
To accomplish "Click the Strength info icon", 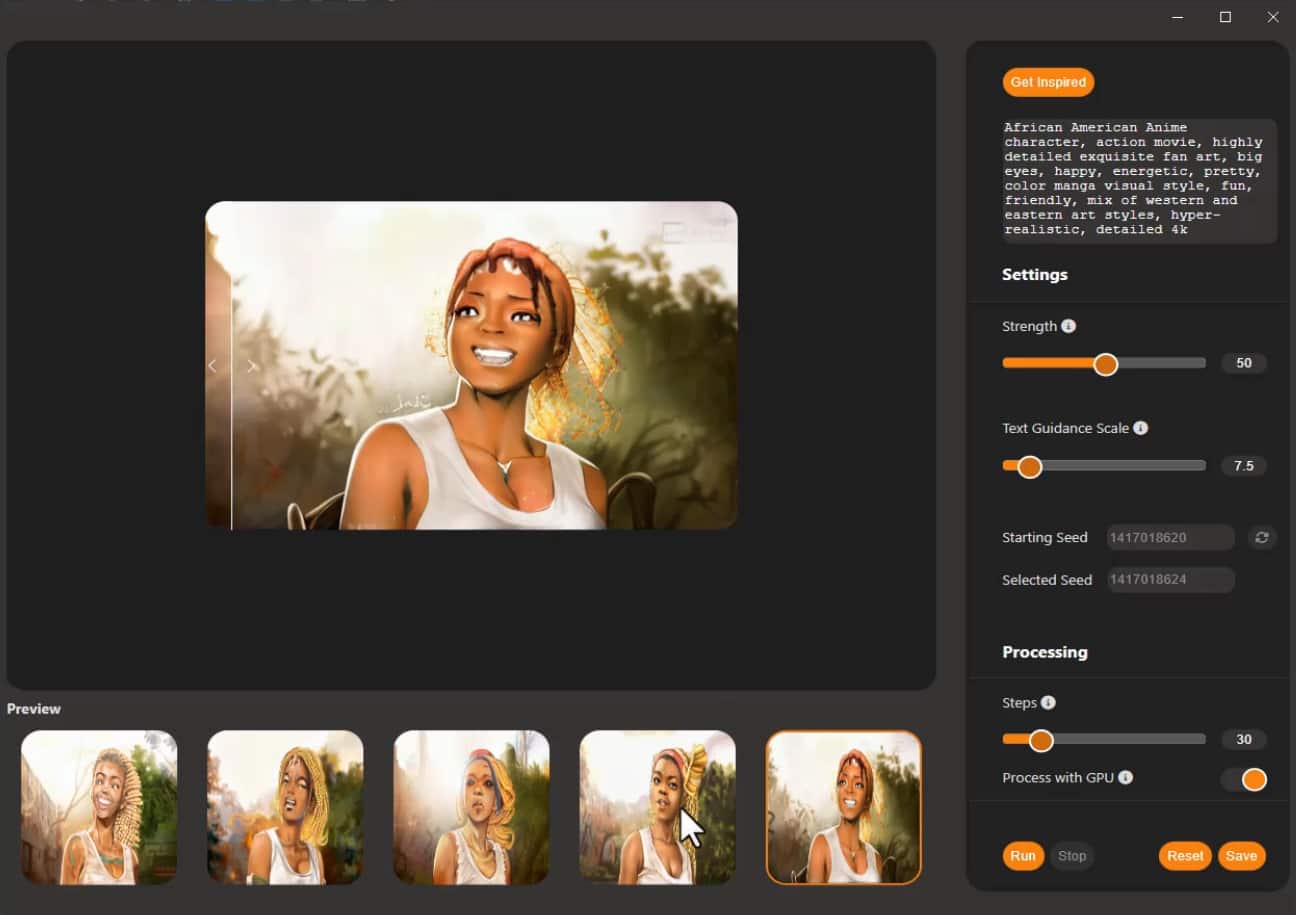I will [1069, 326].
